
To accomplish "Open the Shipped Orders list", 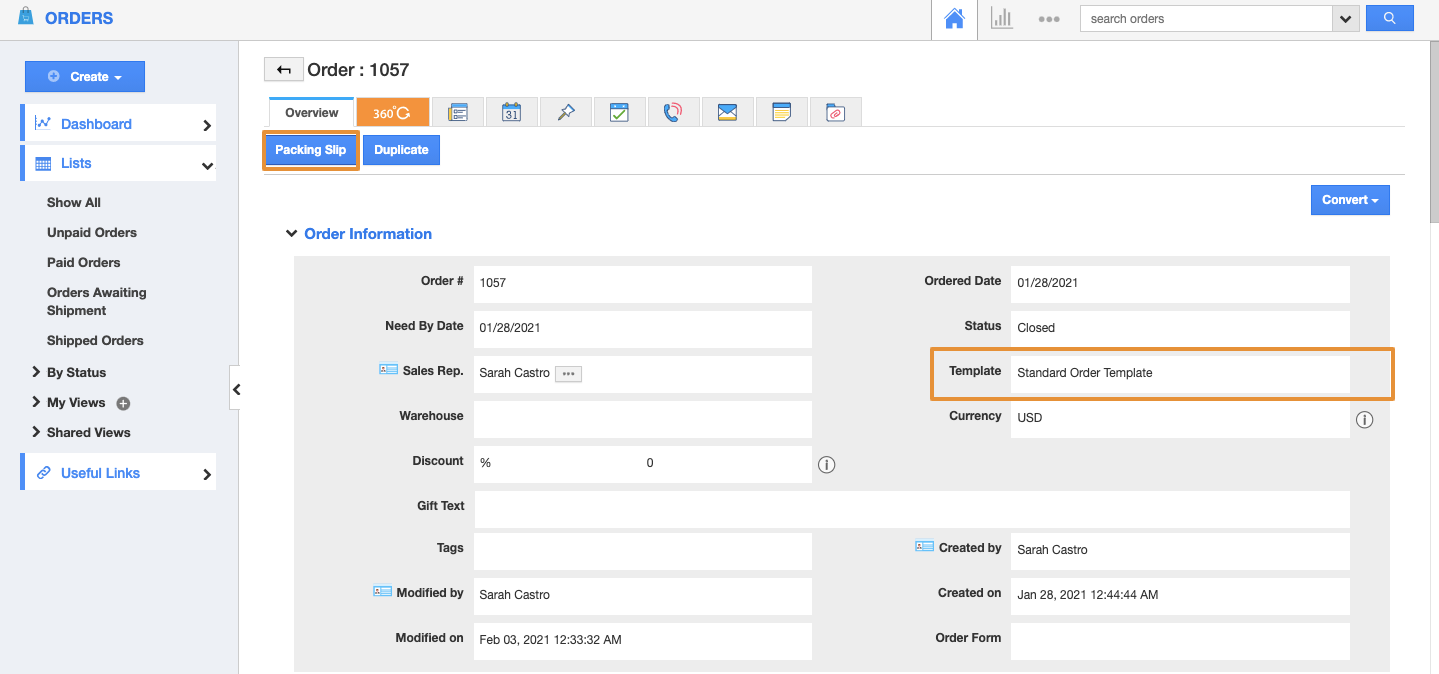I will [x=94, y=340].
